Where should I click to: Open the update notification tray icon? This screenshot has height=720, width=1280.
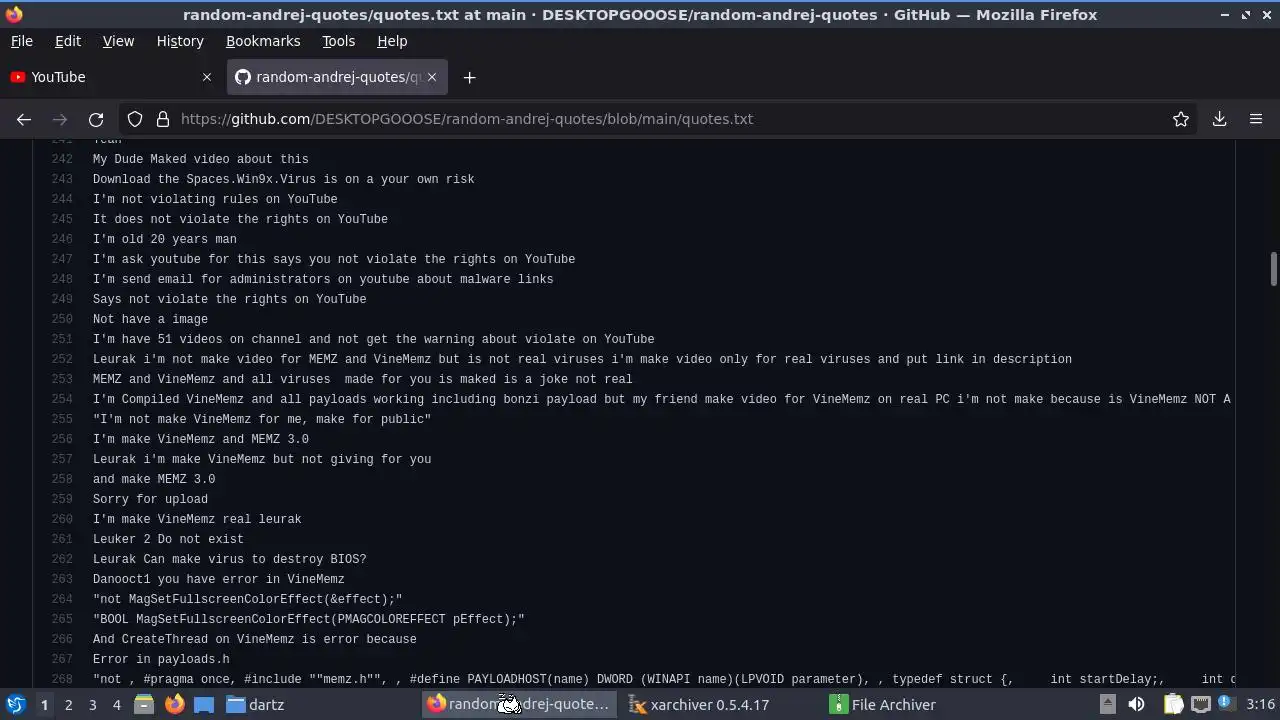pyautogui.click(x=1224, y=704)
